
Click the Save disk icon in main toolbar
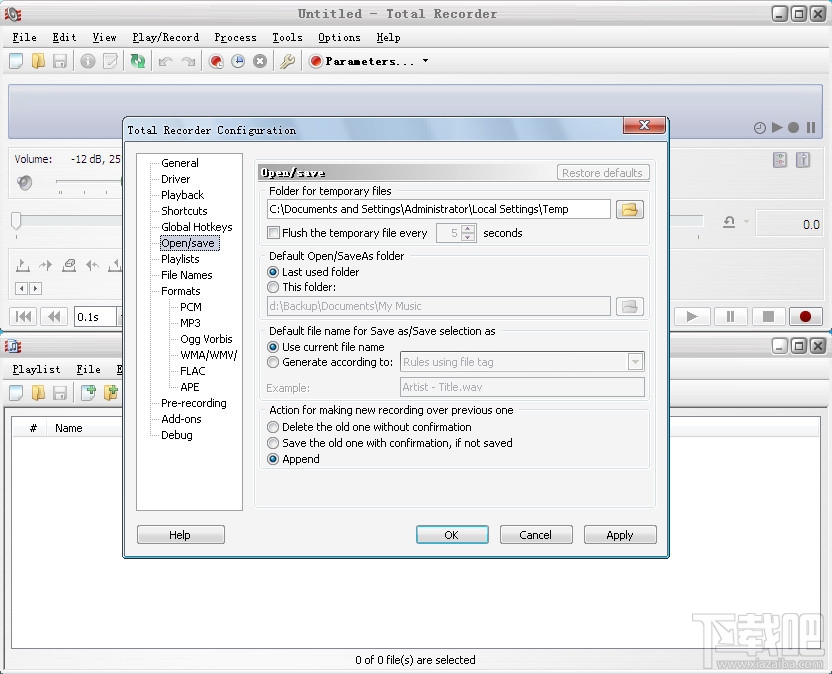pyautogui.click(x=59, y=62)
